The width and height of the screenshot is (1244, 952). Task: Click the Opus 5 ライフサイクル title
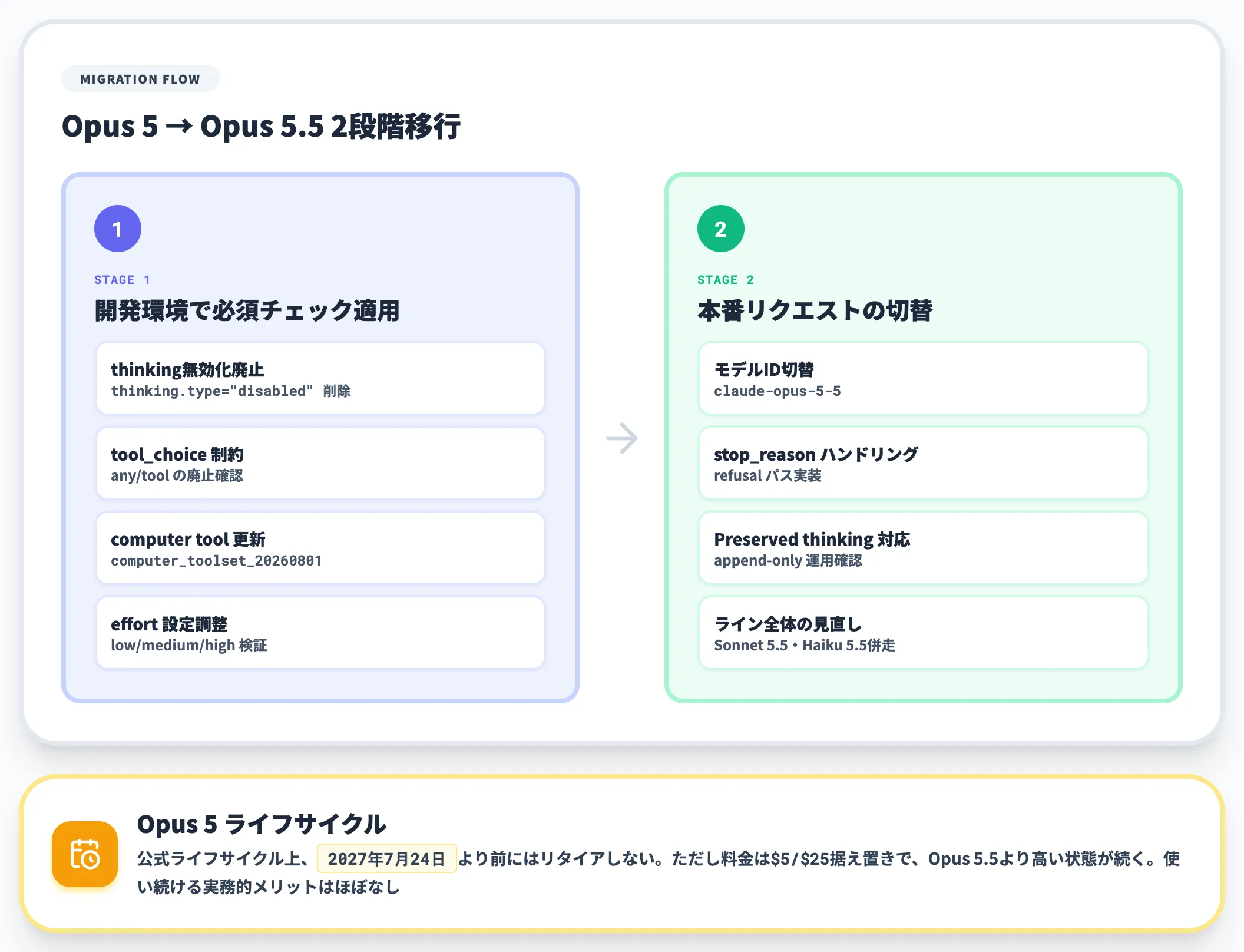click(x=262, y=824)
